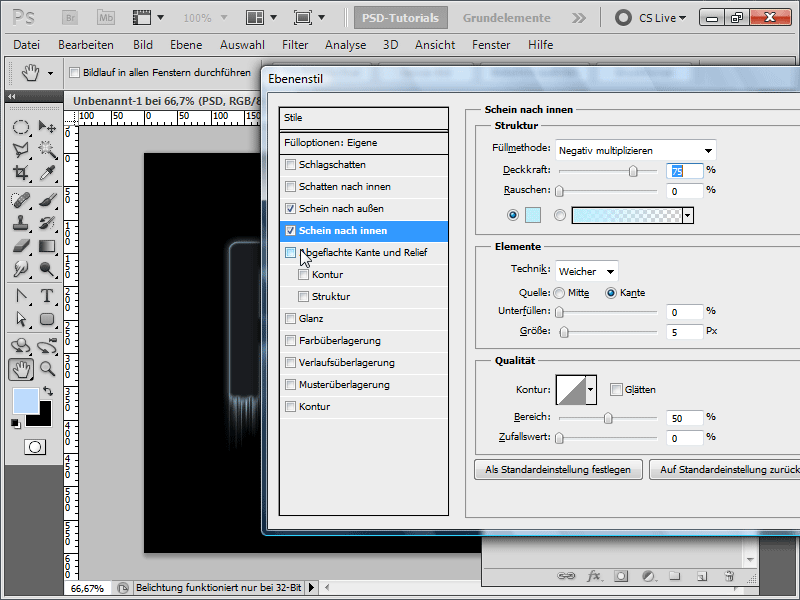The height and width of the screenshot is (600, 800).
Task: Enable the Glanz checkbox
Action: (290, 318)
